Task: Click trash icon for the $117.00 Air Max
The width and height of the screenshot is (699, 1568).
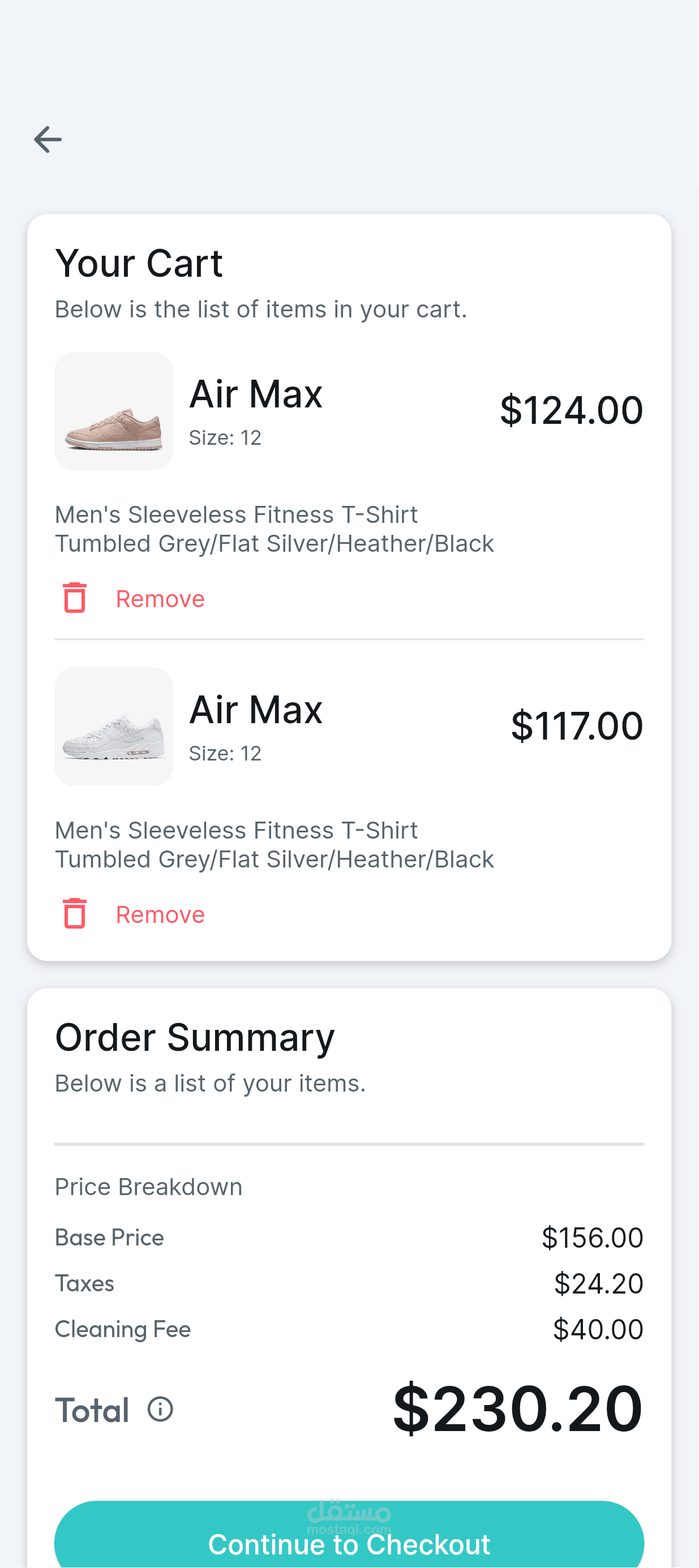Action: [x=75, y=913]
